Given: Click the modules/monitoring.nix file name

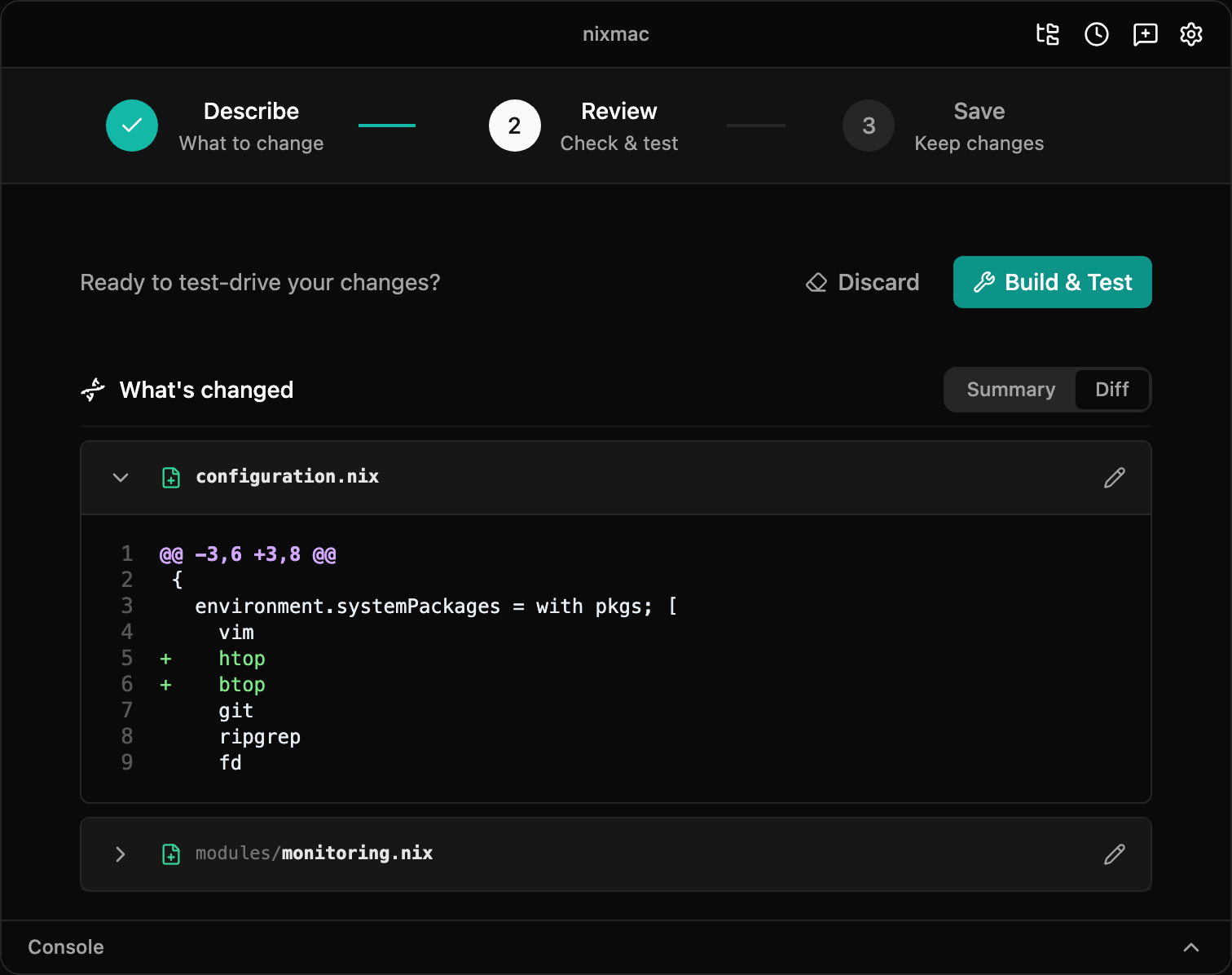Looking at the screenshot, I should [x=315, y=854].
